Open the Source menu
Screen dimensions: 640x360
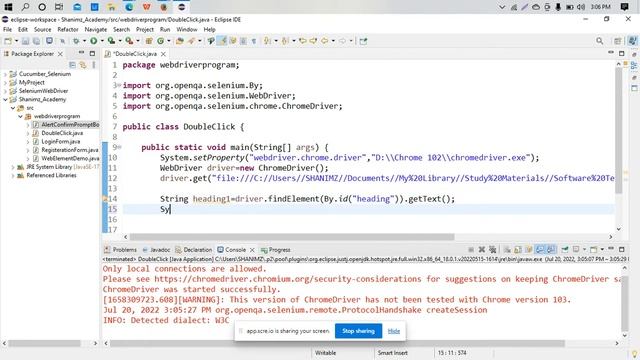(42, 29)
